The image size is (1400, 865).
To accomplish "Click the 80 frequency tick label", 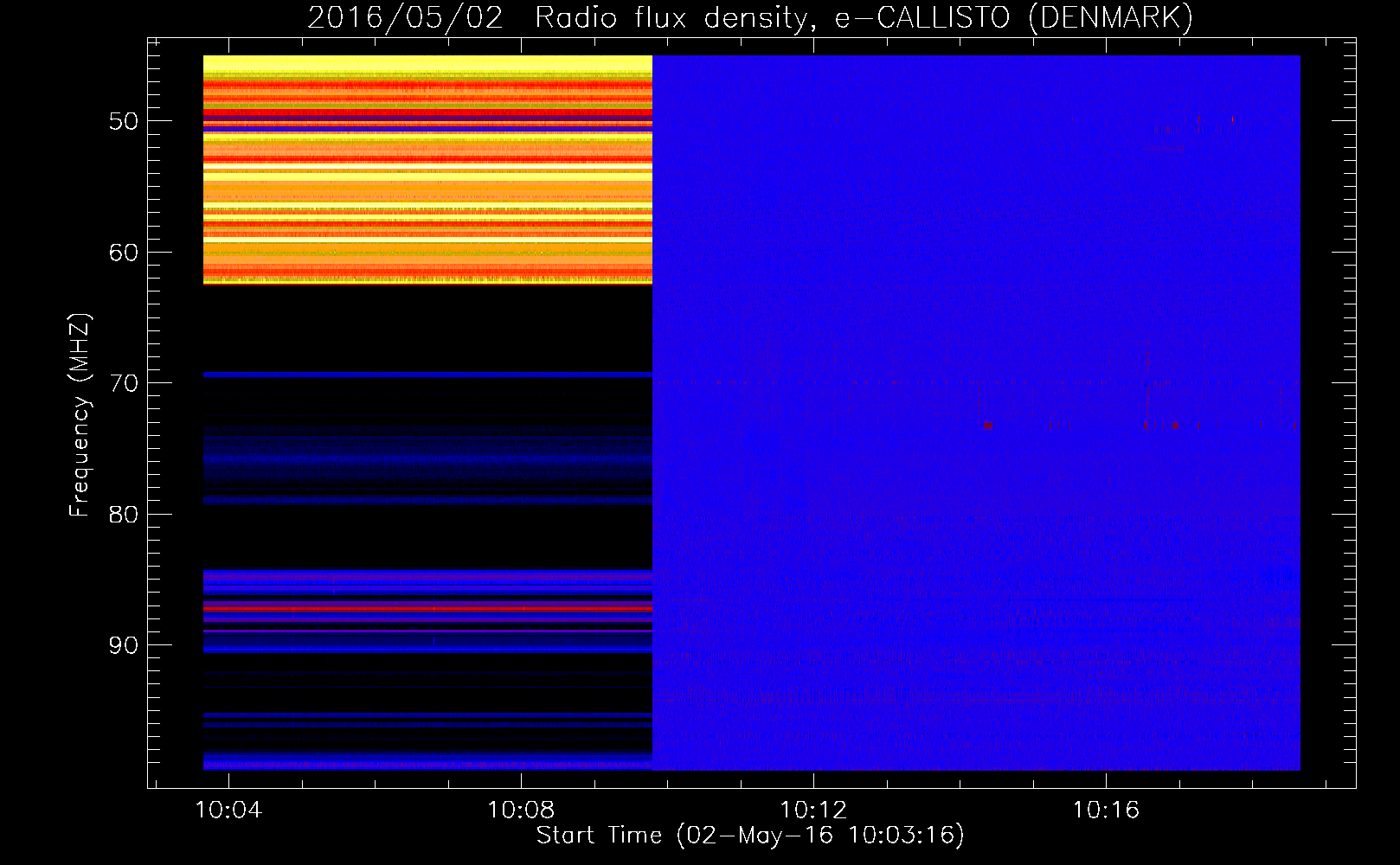I will 124,515.
